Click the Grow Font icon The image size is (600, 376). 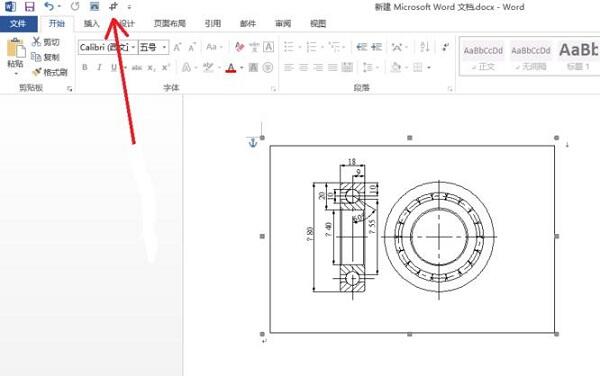coord(177,47)
